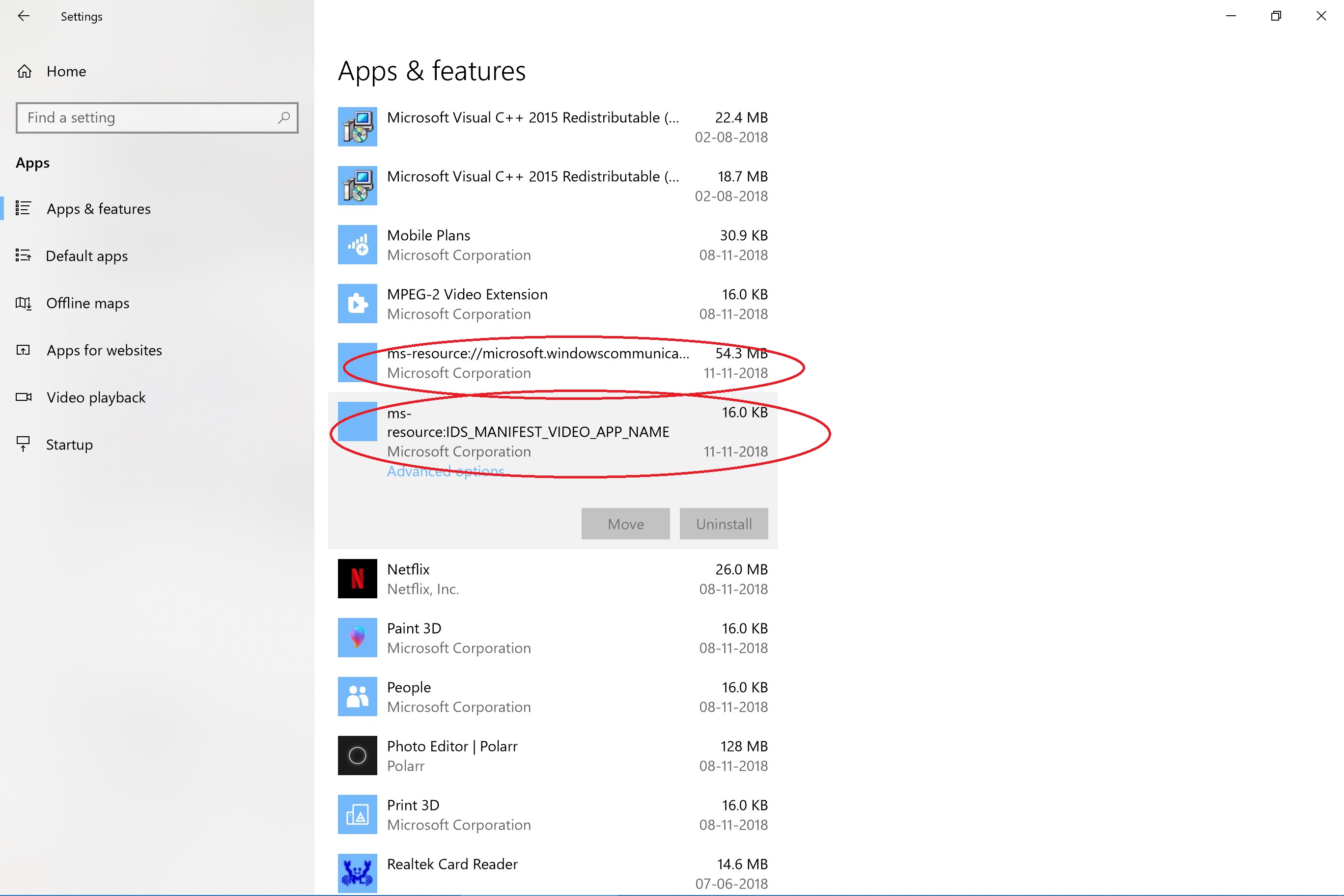
Task: Click the MPEG-2 Video Extension icon
Action: (x=357, y=304)
